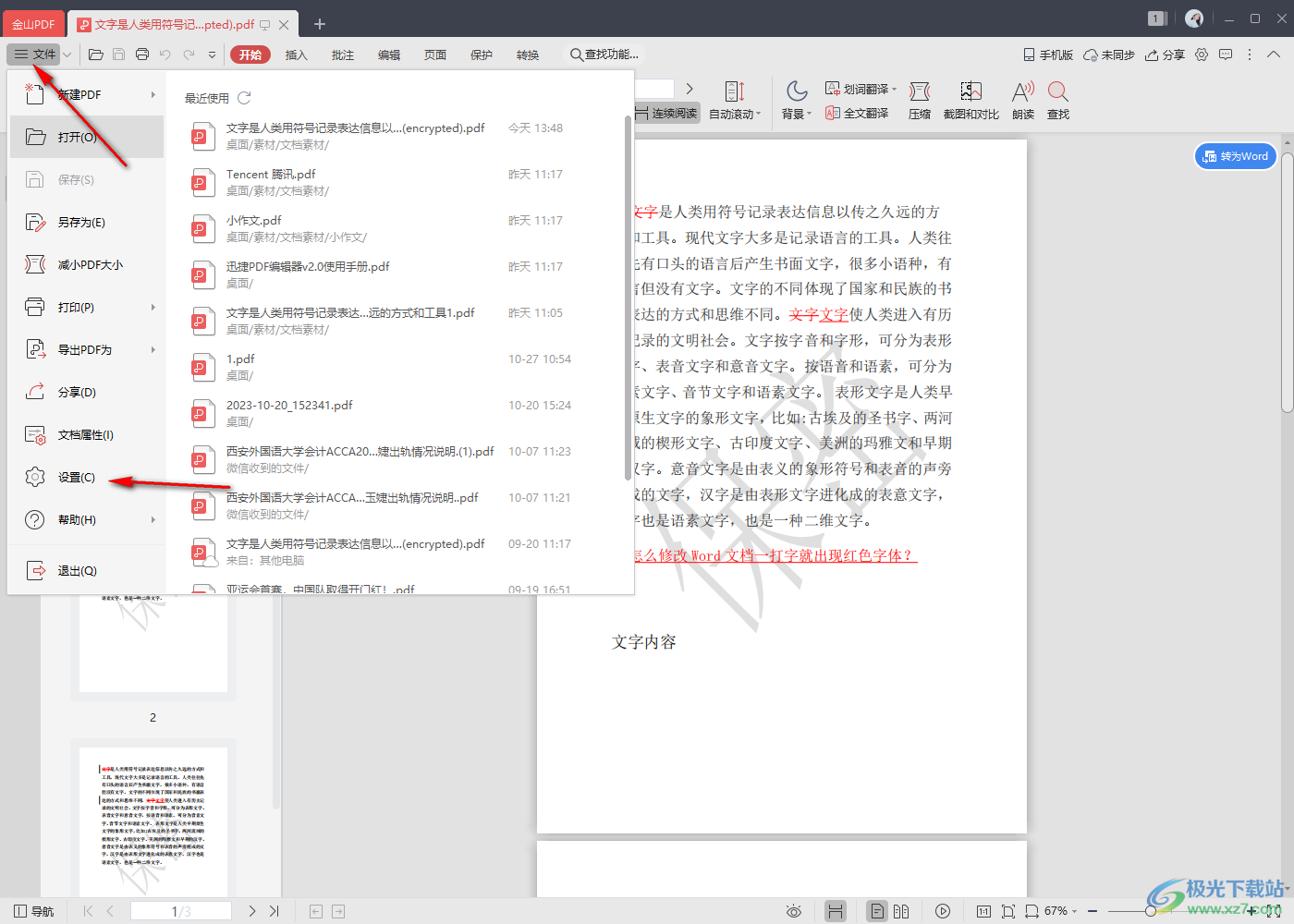Open the 手机版 mobile version

click(x=1048, y=55)
